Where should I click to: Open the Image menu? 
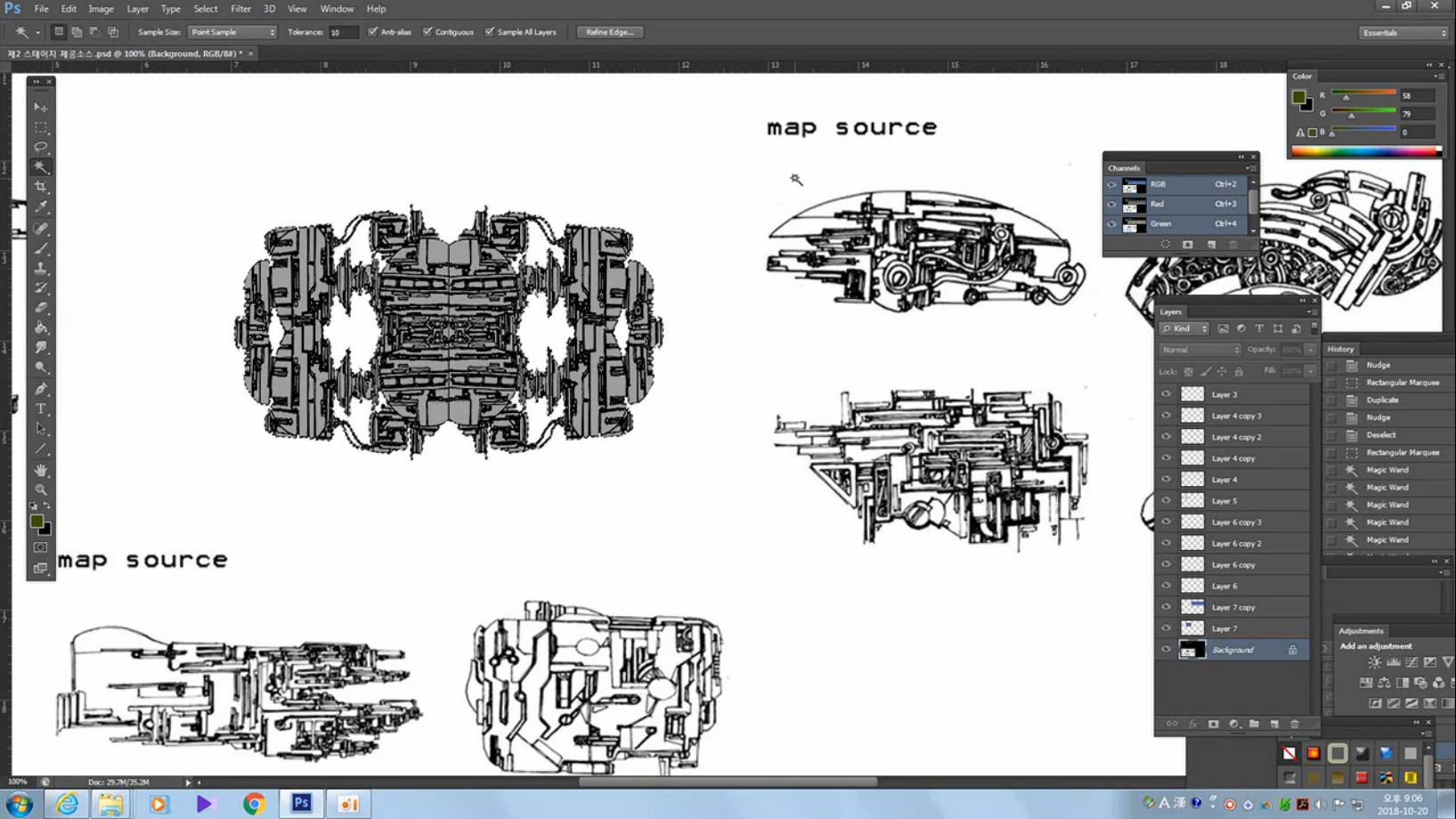[101, 9]
